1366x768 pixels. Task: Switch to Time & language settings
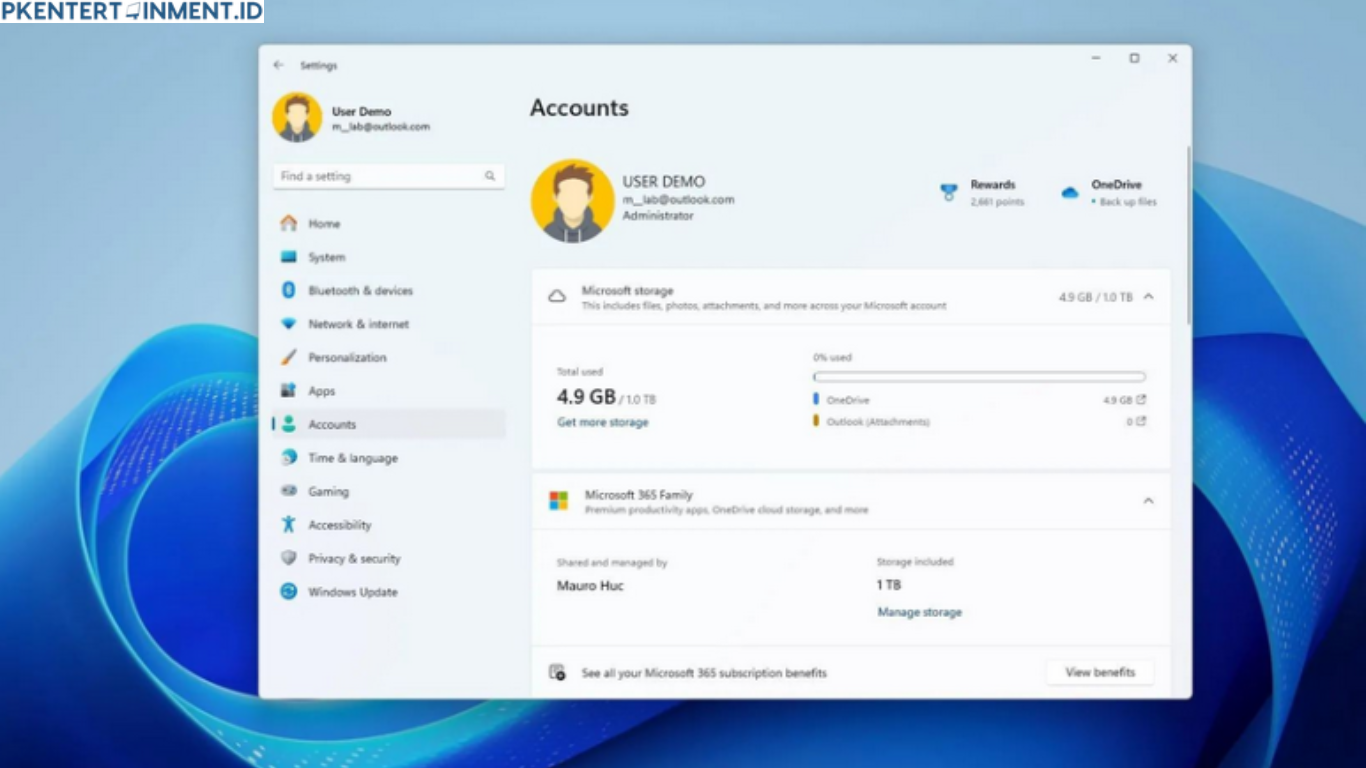pyautogui.click(x=351, y=458)
